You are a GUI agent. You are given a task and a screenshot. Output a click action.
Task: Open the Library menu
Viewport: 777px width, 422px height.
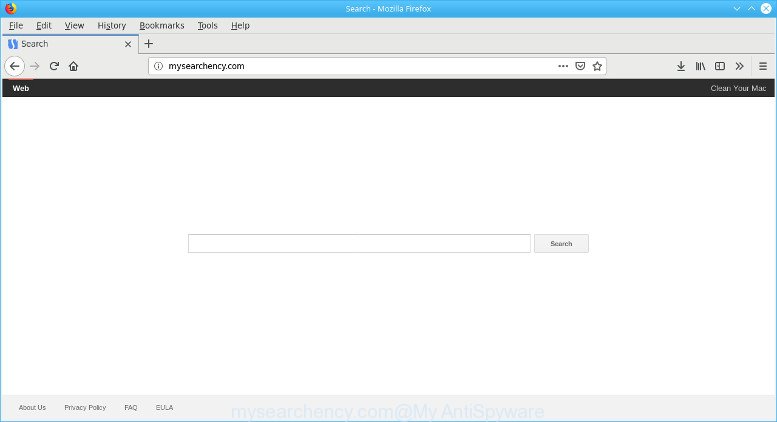(700, 66)
